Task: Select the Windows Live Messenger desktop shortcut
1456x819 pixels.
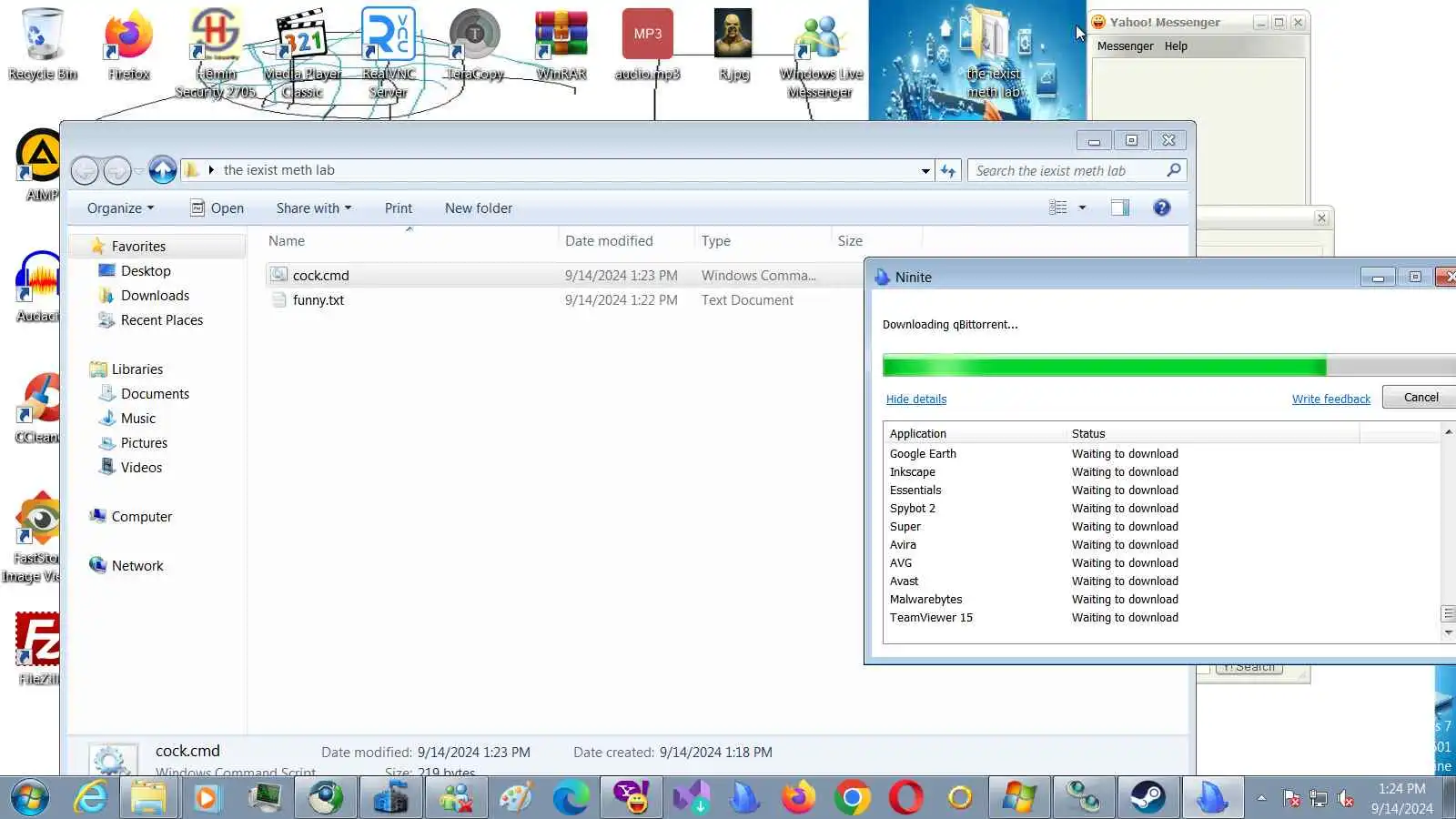Action: tap(821, 53)
